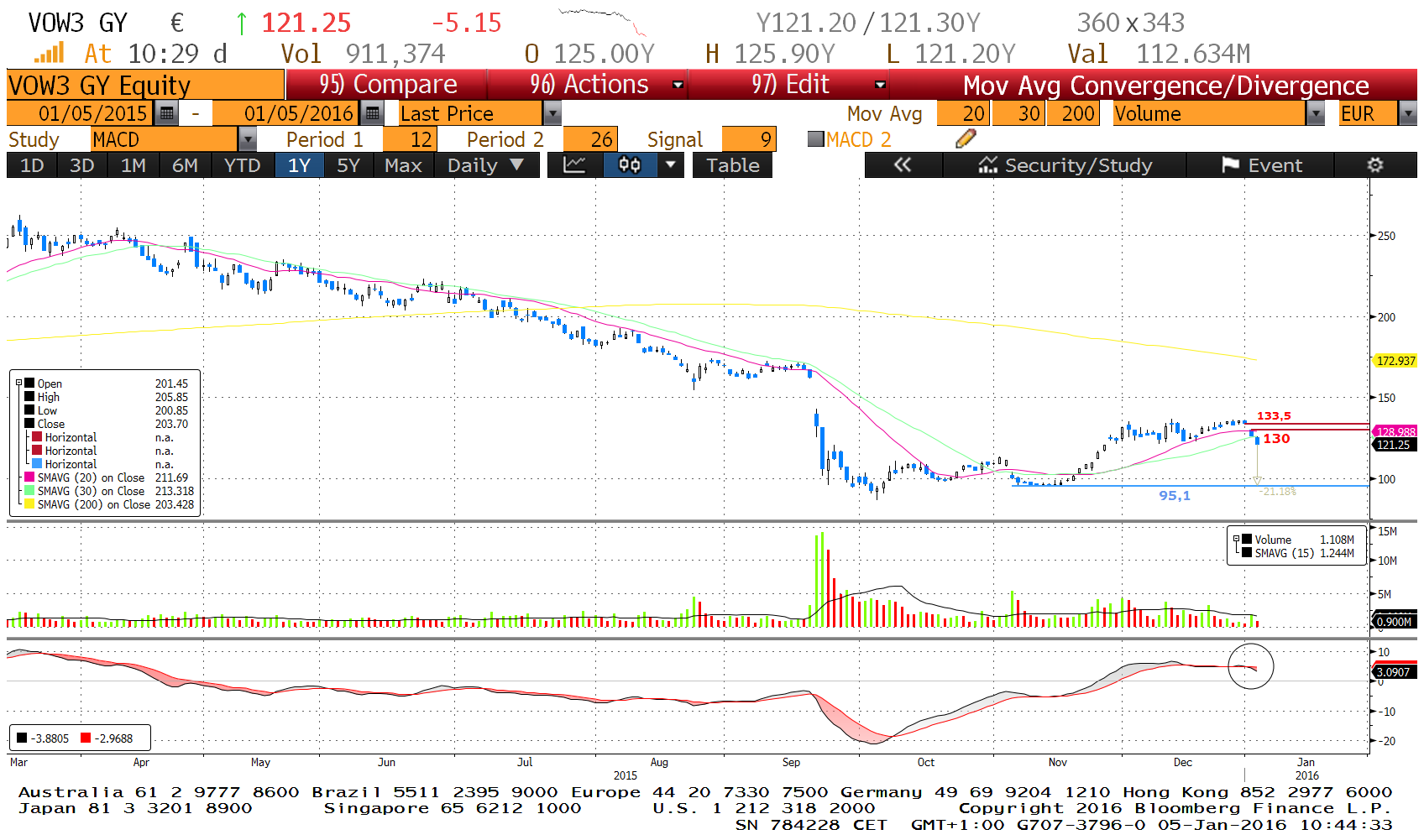Viewport: 1424px width, 840px height.
Task: Select the 6M range tab
Action: point(185,165)
